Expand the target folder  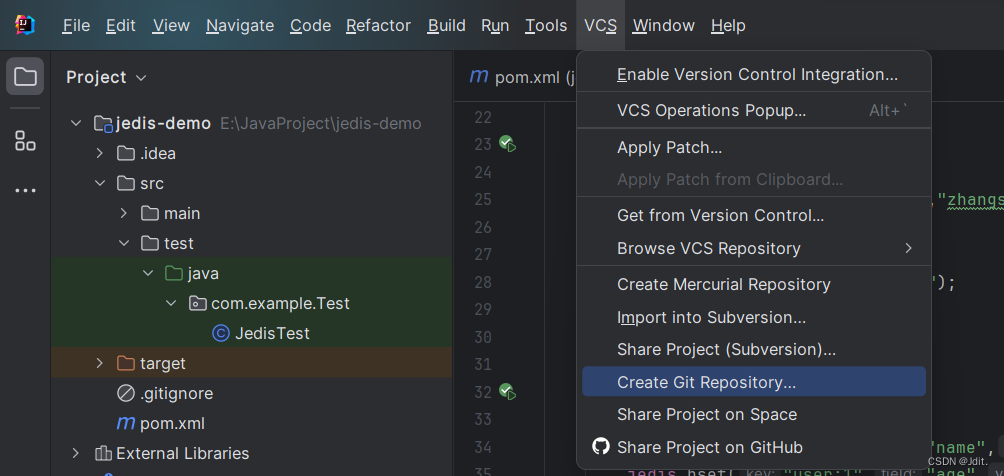[x=99, y=363]
